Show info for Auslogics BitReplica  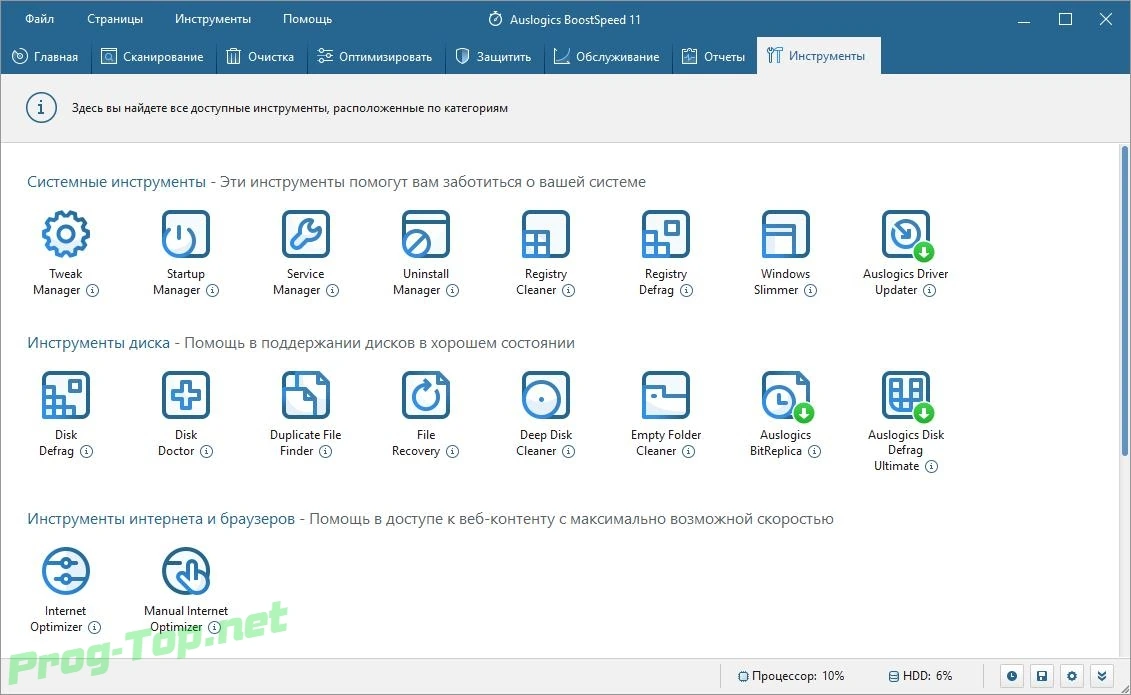click(814, 451)
